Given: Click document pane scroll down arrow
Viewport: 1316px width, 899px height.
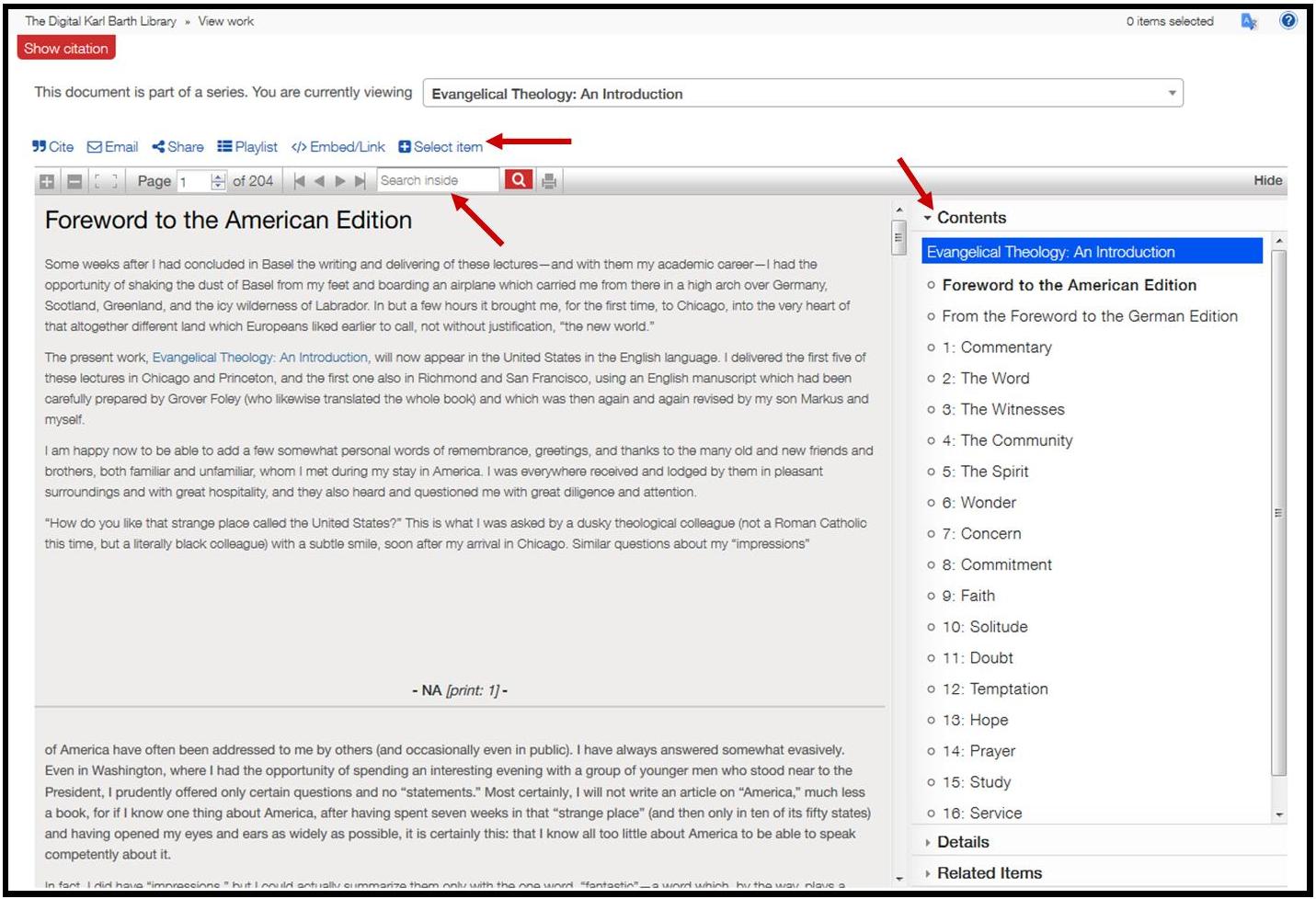Looking at the screenshot, I should (x=899, y=880).
